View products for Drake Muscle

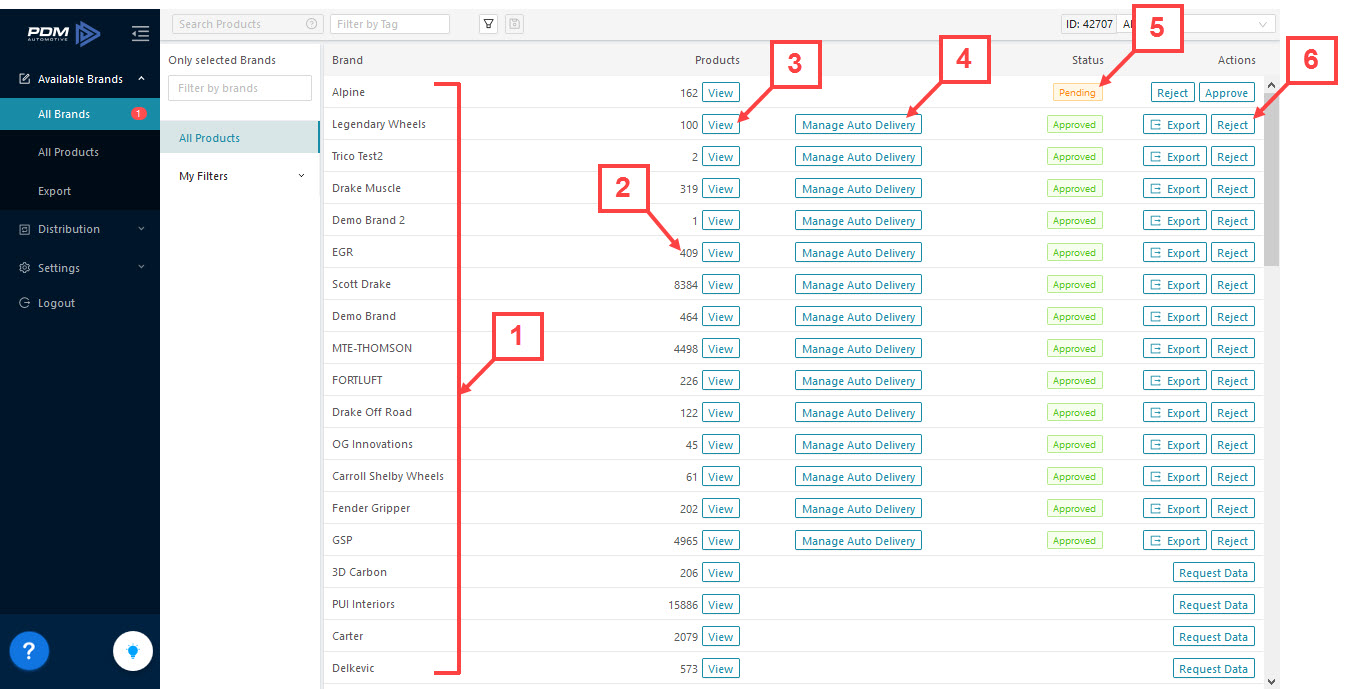tap(720, 189)
